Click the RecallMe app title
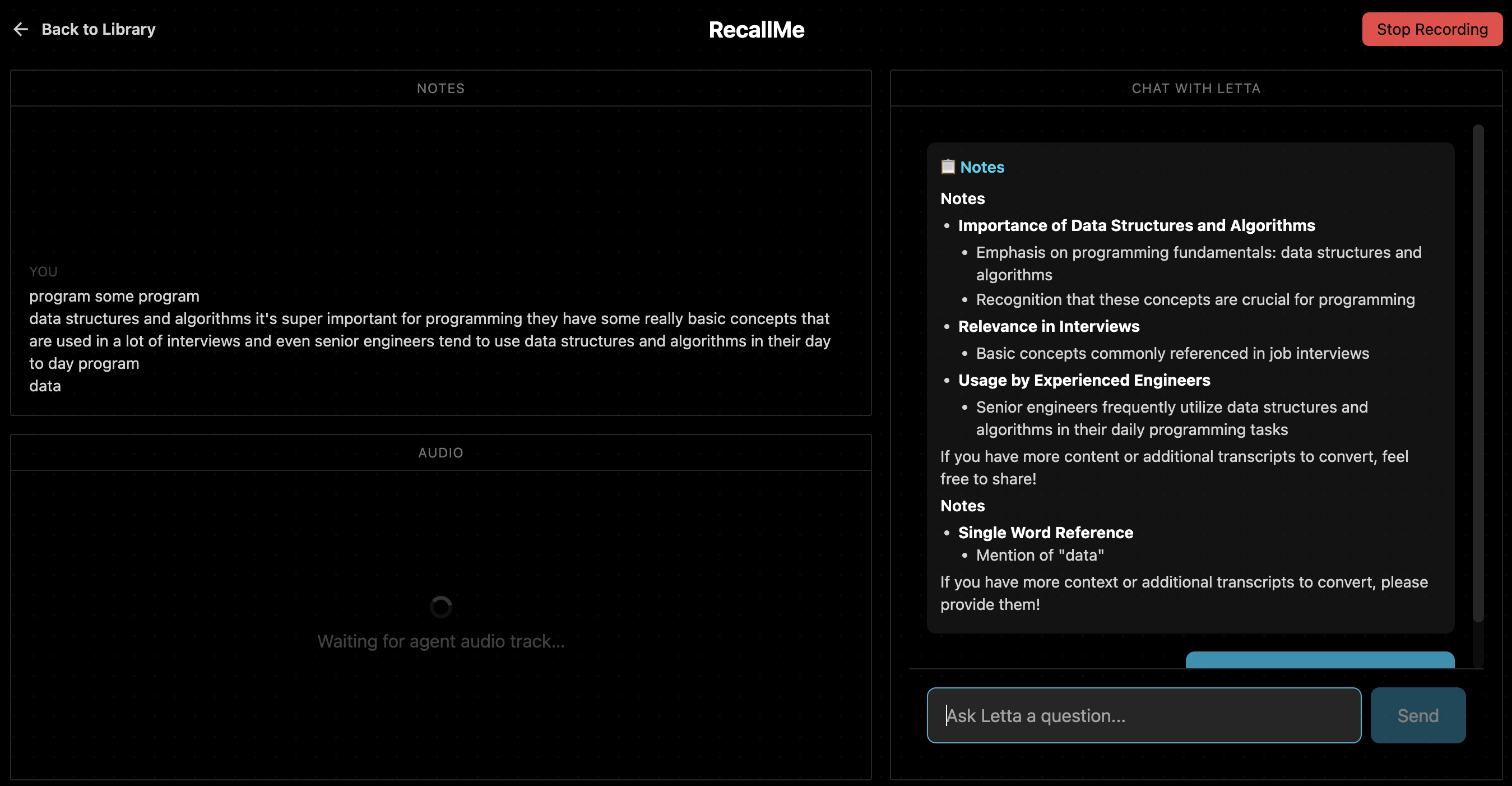Viewport: 1512px width, 786px height. [x=756, y=30]
